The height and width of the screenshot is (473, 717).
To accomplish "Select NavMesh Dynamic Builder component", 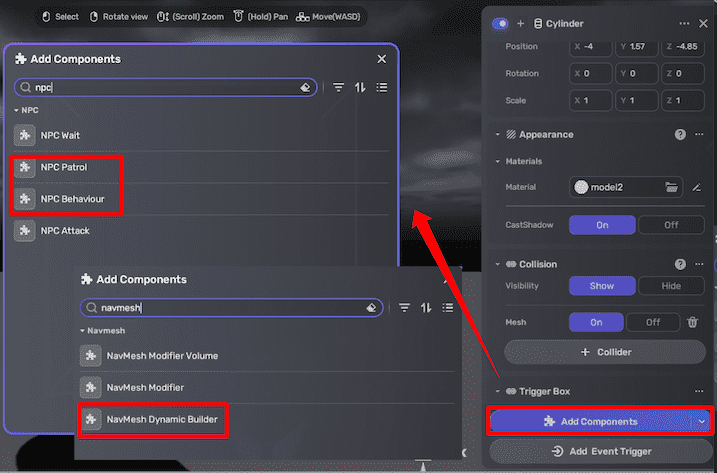I will pos(267,419).
